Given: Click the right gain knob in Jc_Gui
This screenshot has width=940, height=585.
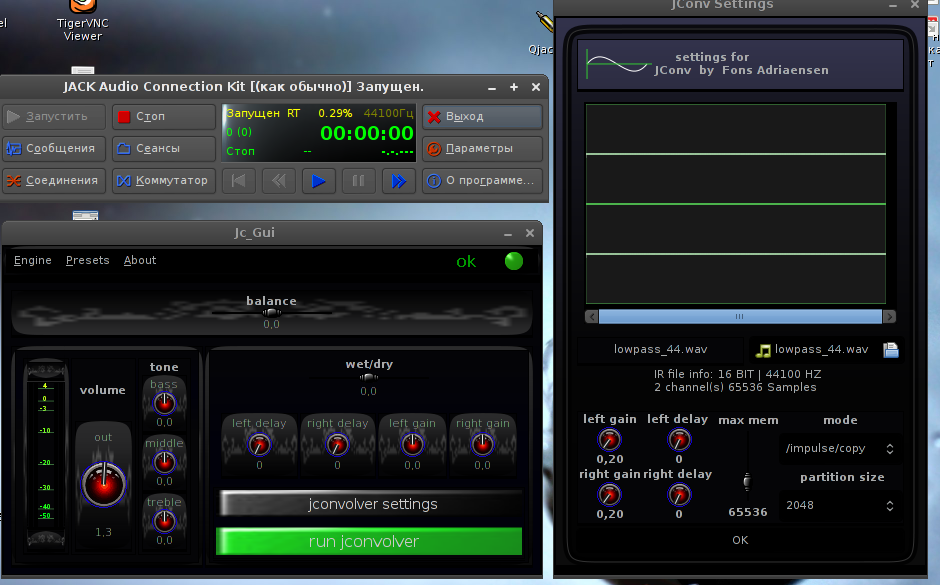Looking at the screenshot, I should [483, 445].
